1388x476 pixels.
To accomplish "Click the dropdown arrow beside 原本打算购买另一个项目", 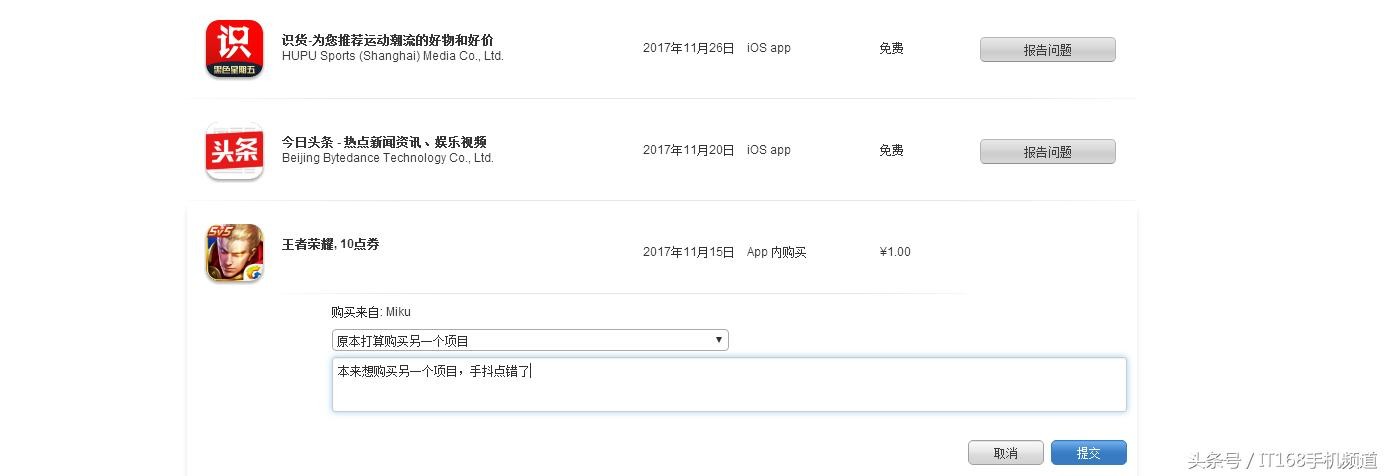I will [718, 340].
